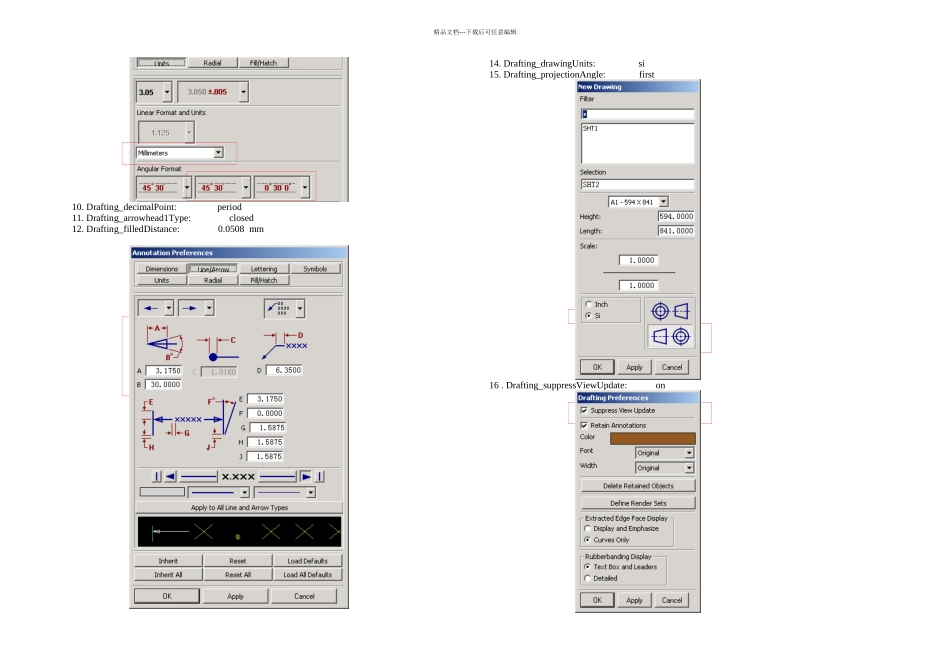The width and height of the screenshot is (950, 672).
Task: Click OK in the Annotation Preferences dialog
Action: [x=167, y=596]
